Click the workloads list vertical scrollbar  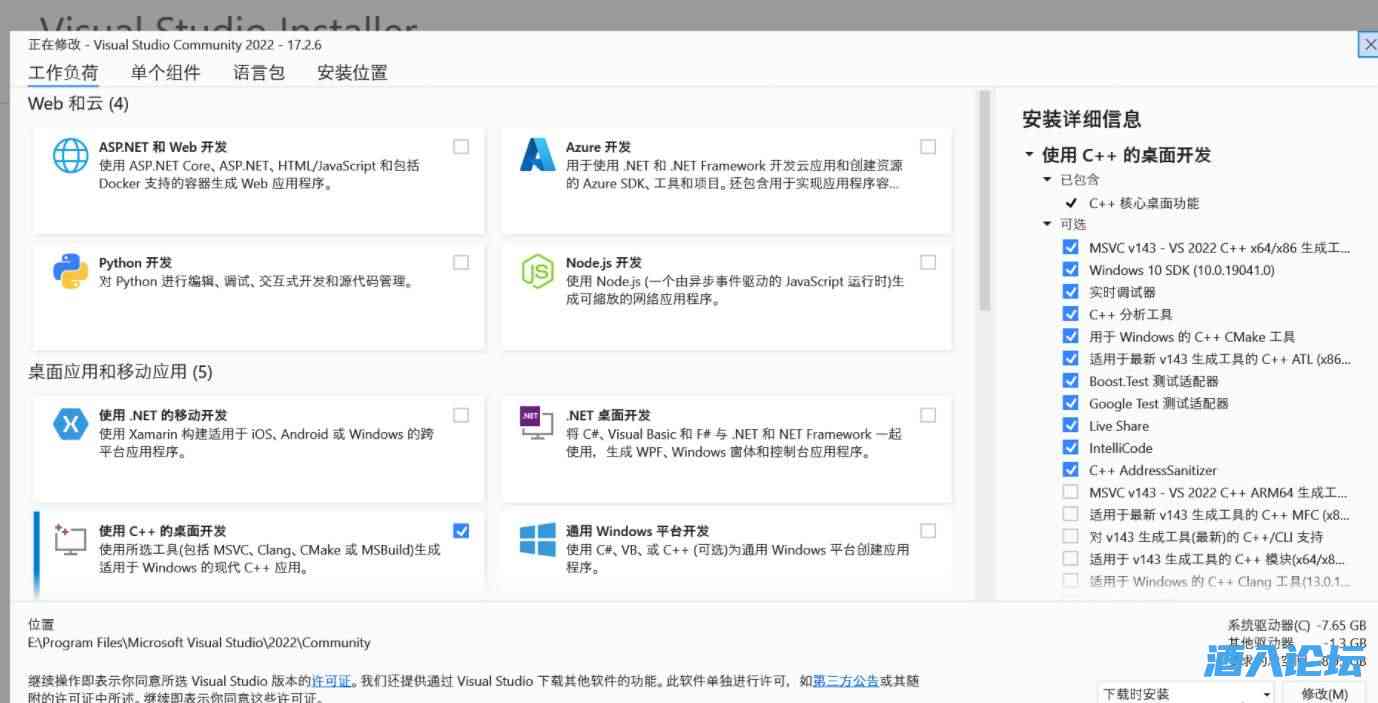[984, 200]
